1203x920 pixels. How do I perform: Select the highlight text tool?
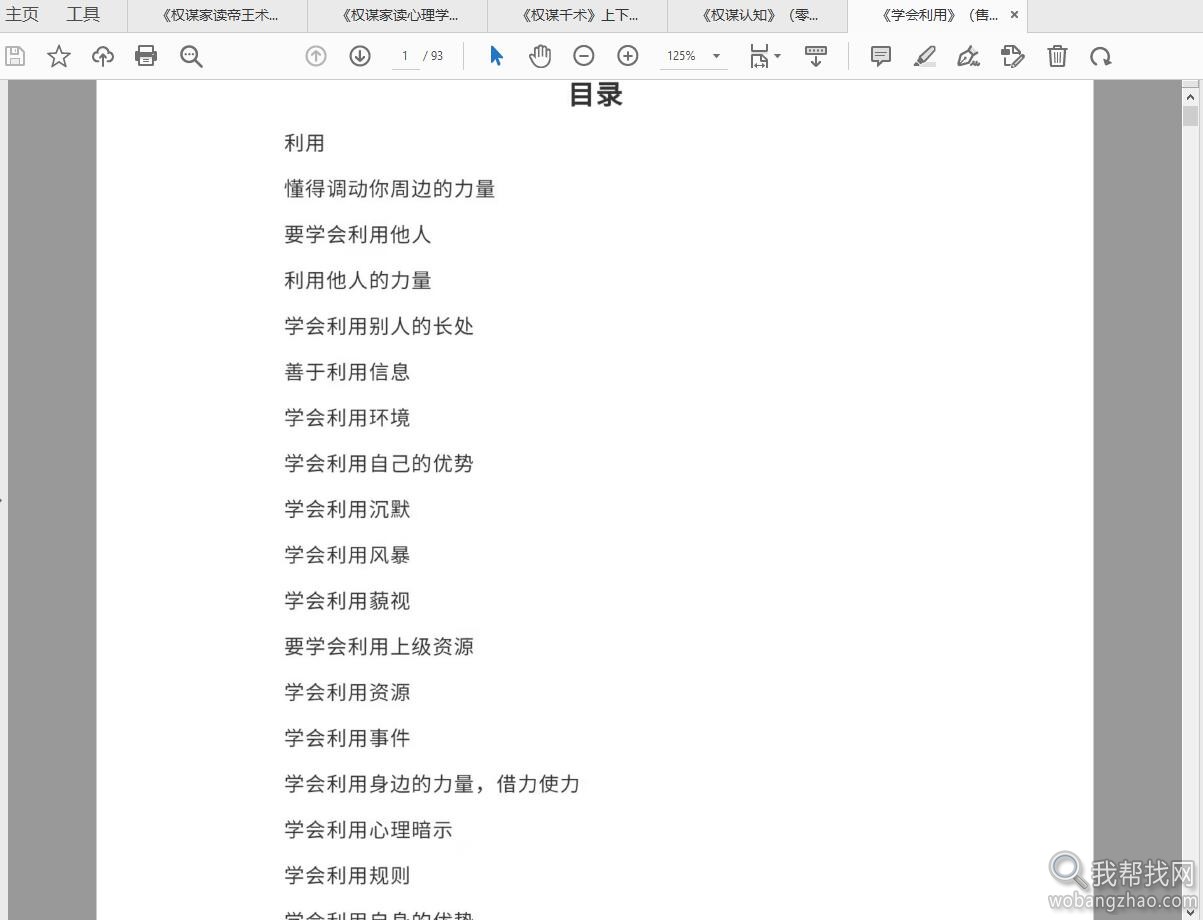pos(925,56)
